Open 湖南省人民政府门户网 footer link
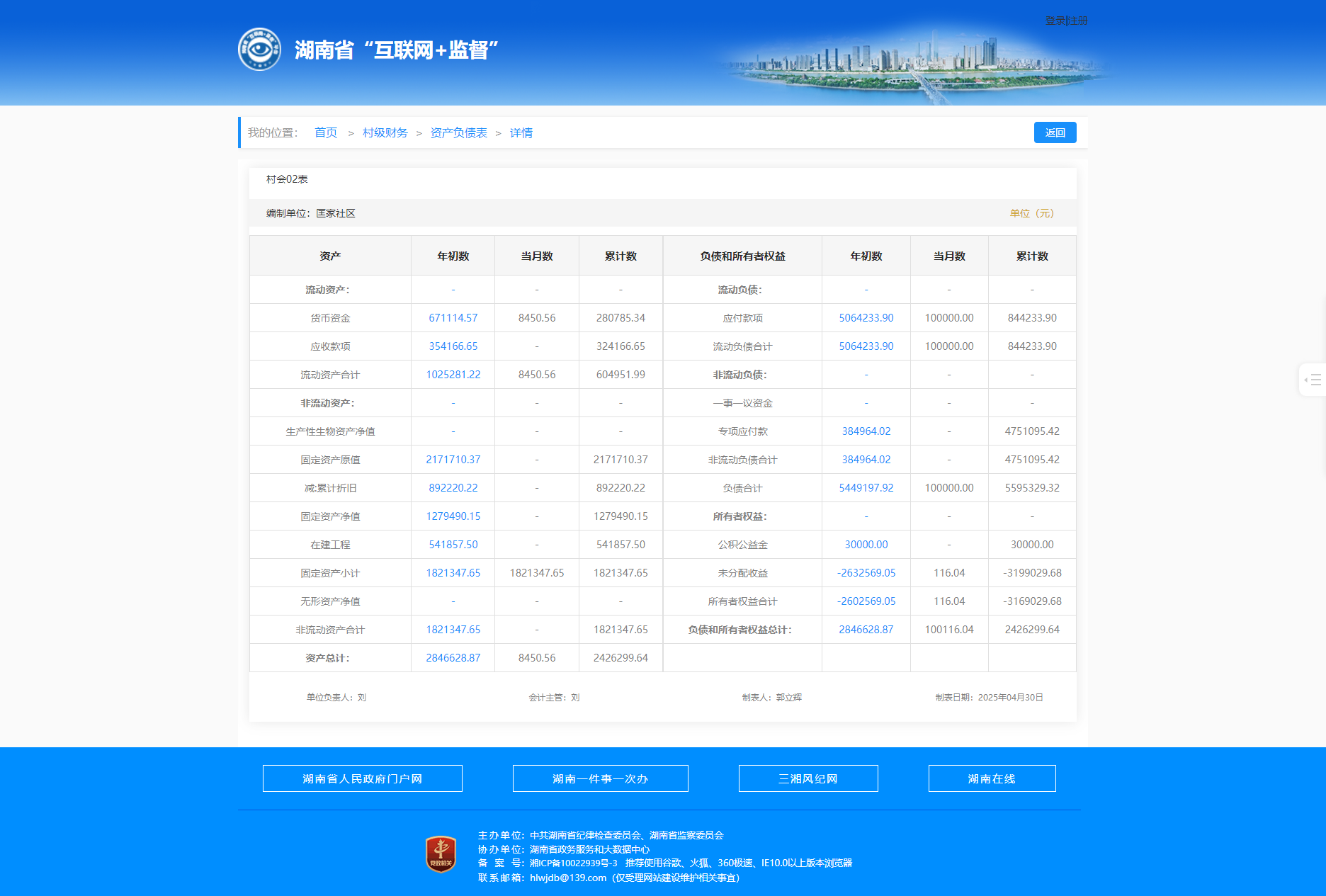1326x896 pixels. (x=363, y=778)
